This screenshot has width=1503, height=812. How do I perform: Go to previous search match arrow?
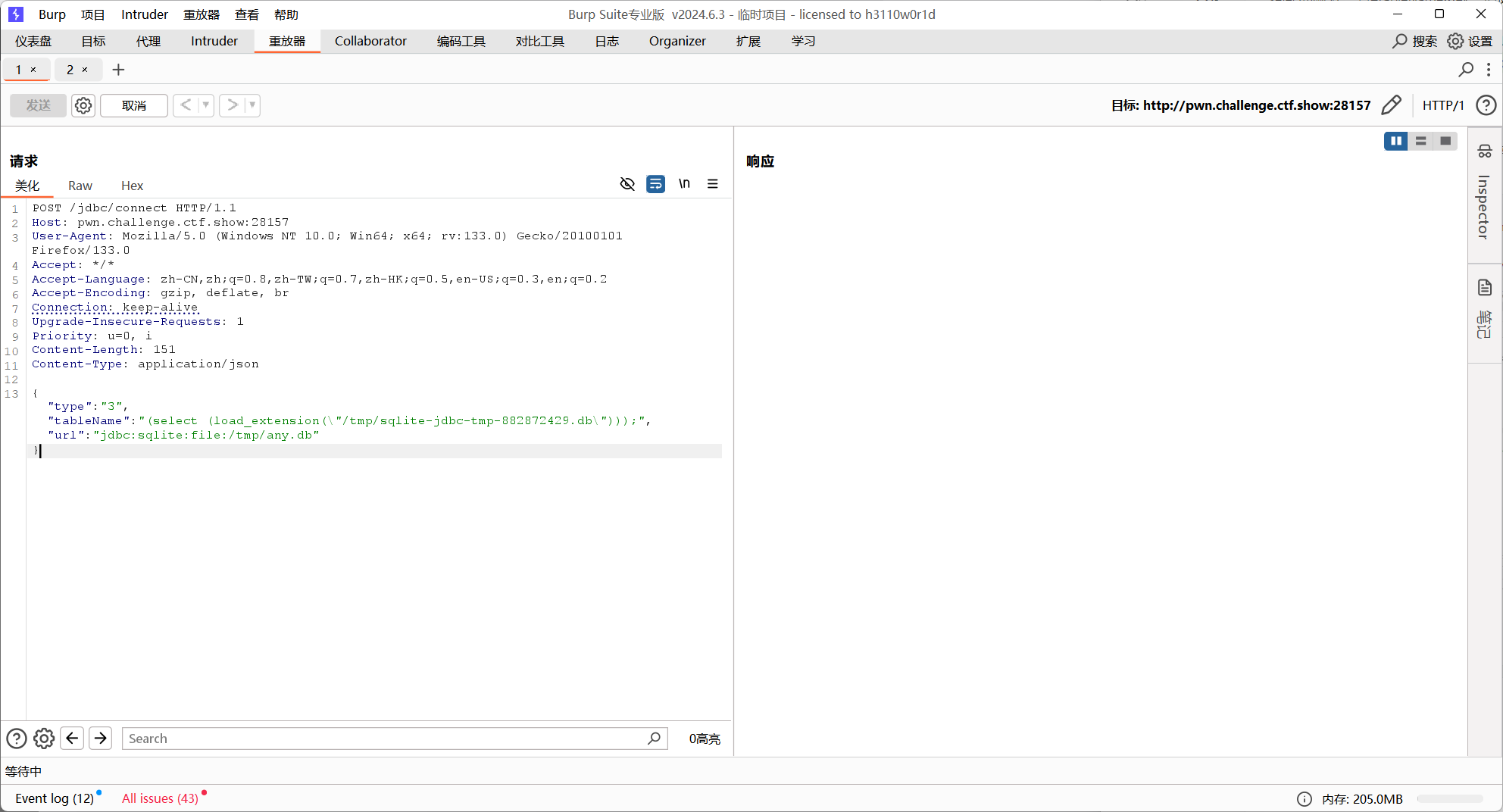click(72, 739)
